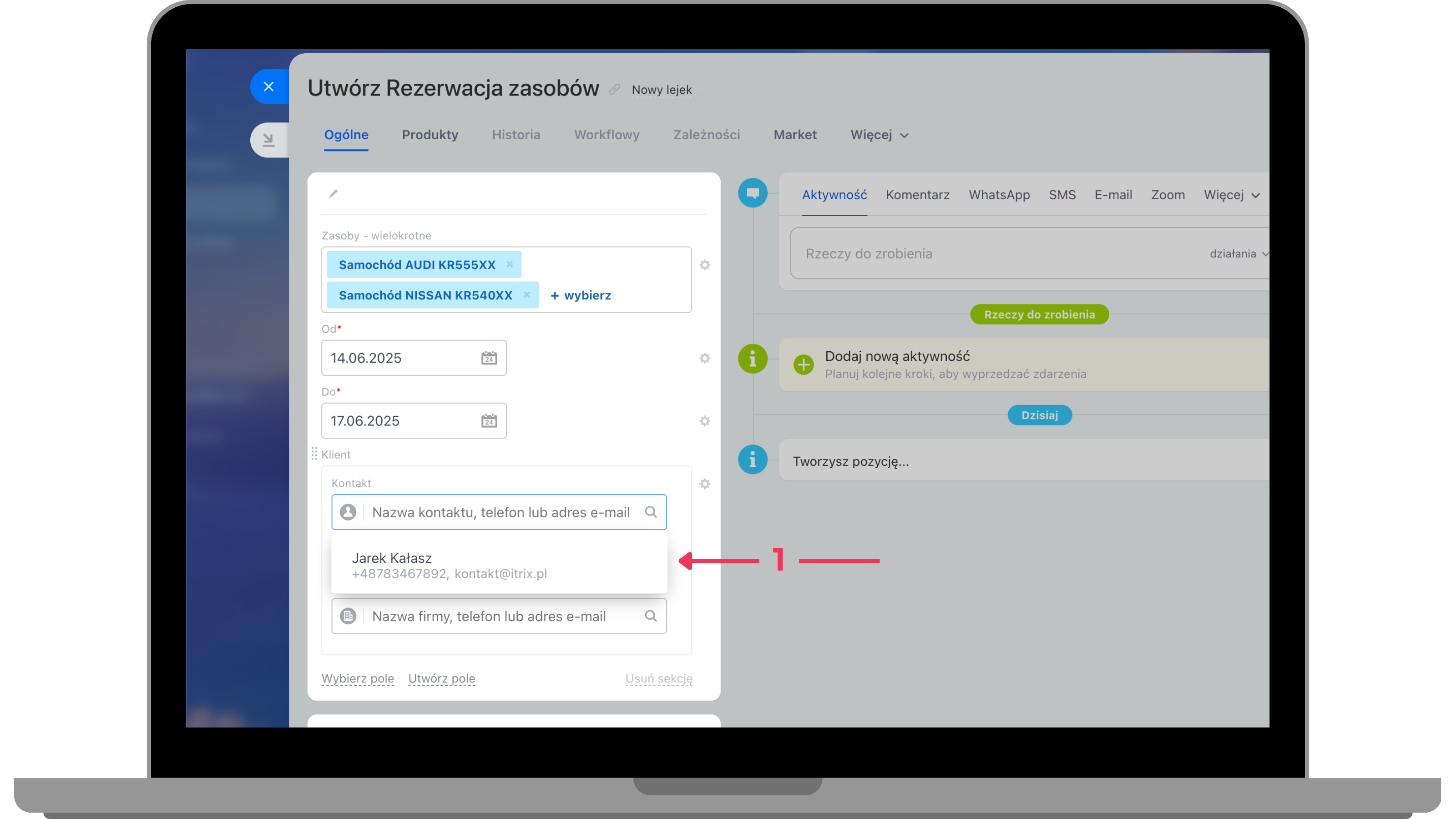Open calendar picker for Od date
This screenshot has height=819, width=1456.
(490, 358)
